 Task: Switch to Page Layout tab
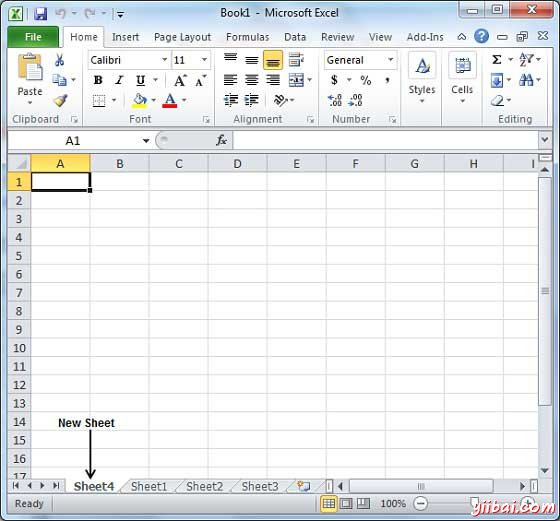coord(182,37)
